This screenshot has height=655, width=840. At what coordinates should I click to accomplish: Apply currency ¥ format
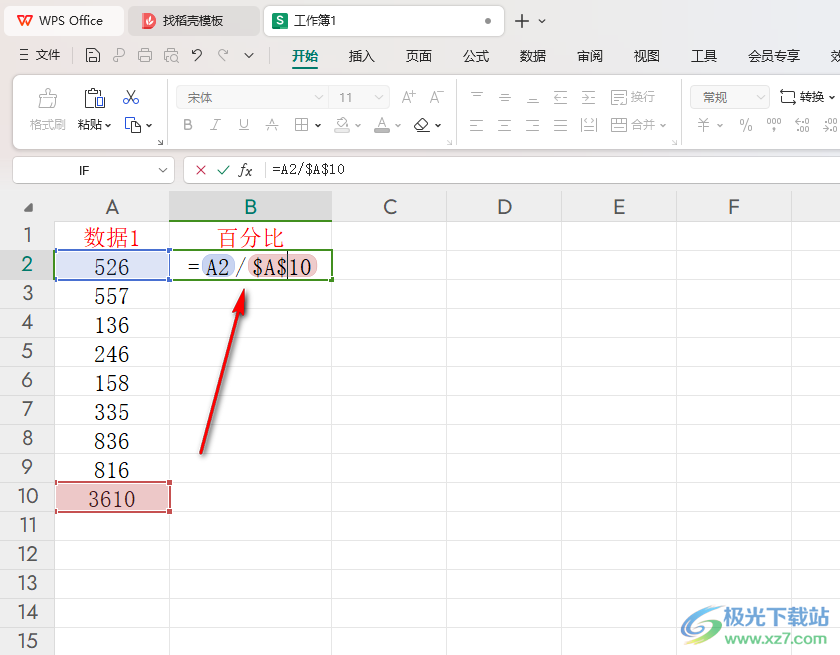(x=703, y=125)
